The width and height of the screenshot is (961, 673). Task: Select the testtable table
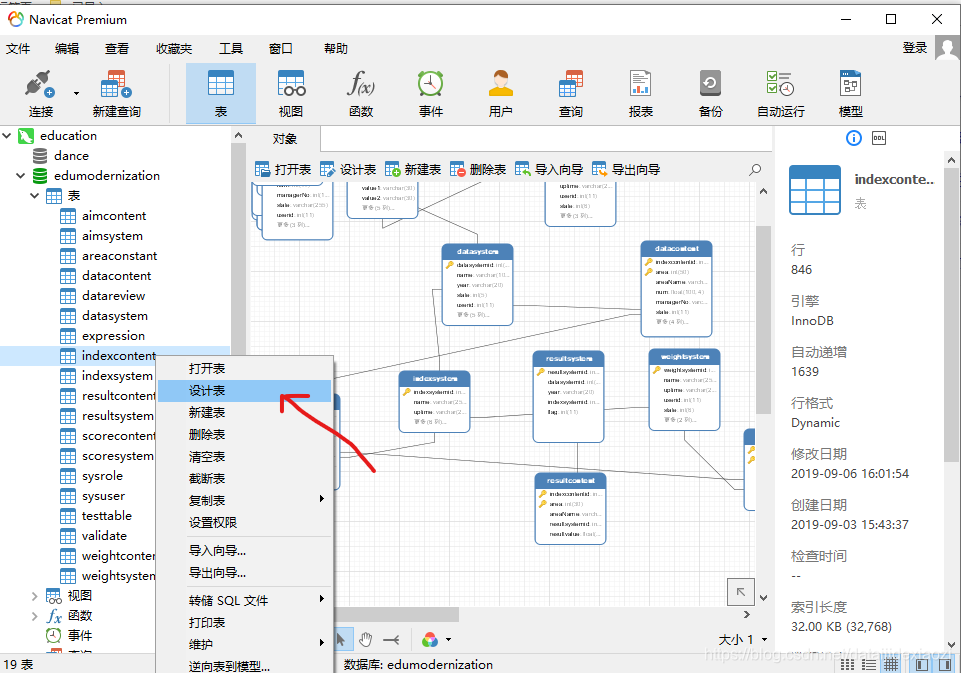tap(107, 515)
